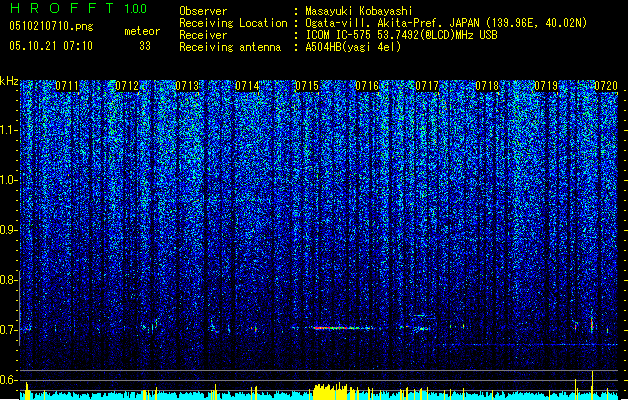This screenshot has height=400, width=629.
Task: Select the A504HB(yagi 4el) antenna text
Action: pyautogui.click(x=353, y=47)
